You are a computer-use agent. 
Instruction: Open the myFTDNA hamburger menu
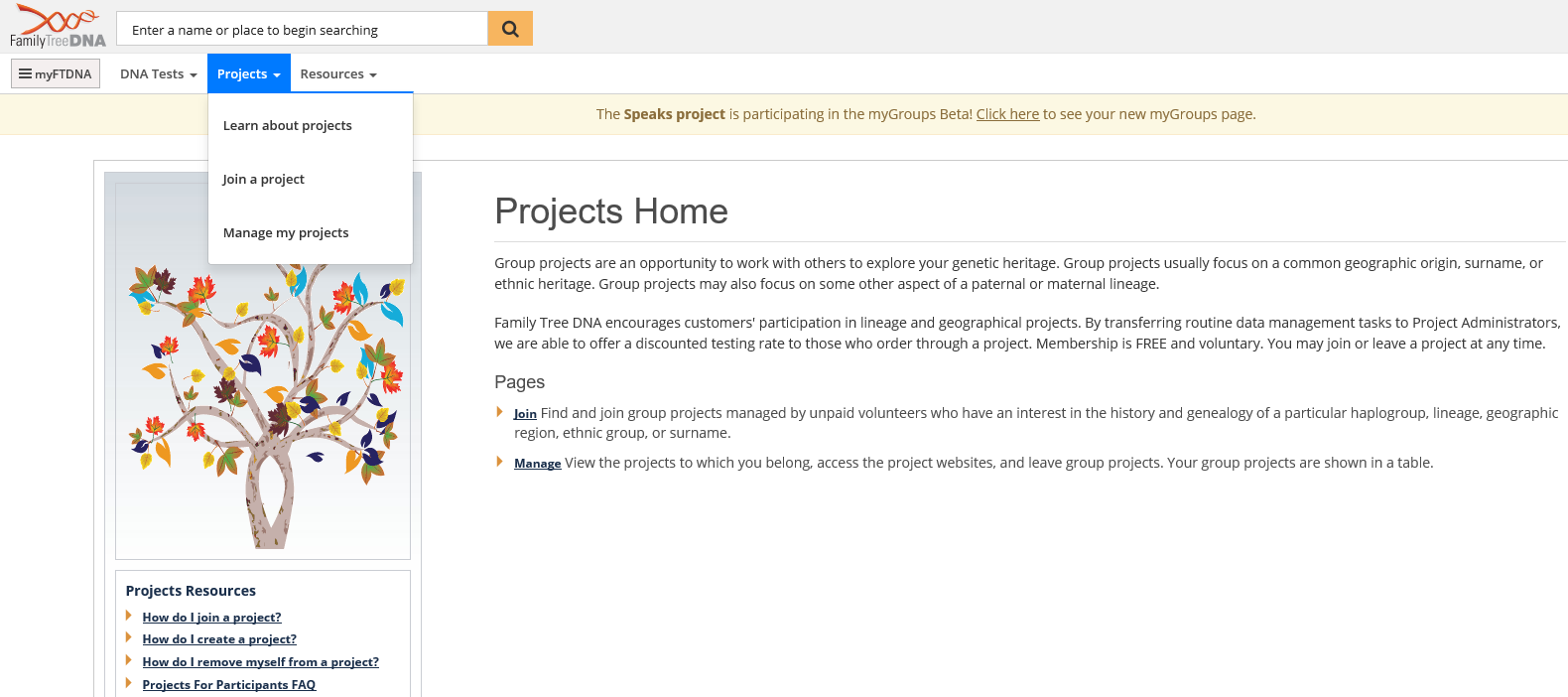tap(56, 74)
